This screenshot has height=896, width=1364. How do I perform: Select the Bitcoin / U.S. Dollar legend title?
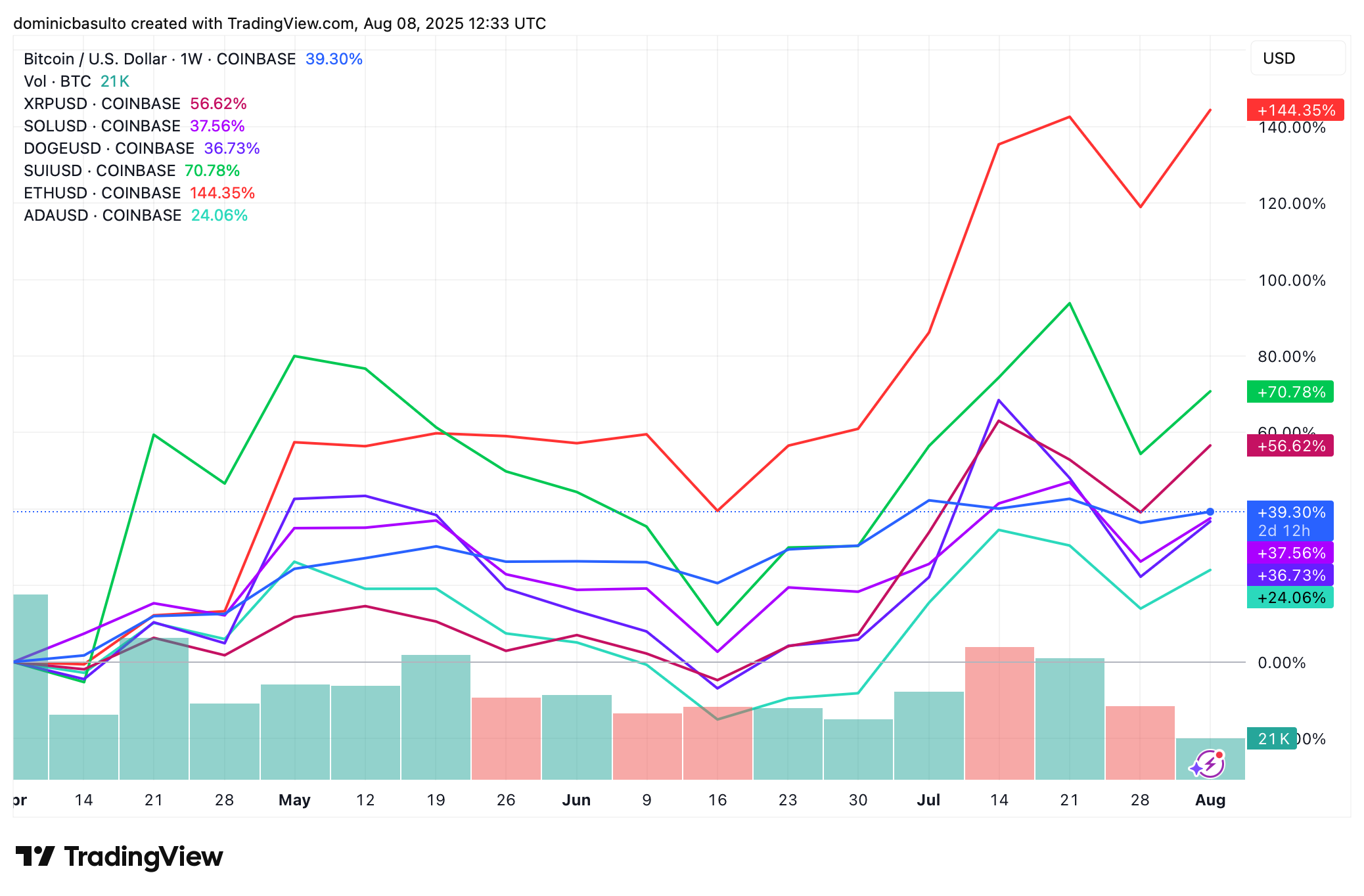160,59
